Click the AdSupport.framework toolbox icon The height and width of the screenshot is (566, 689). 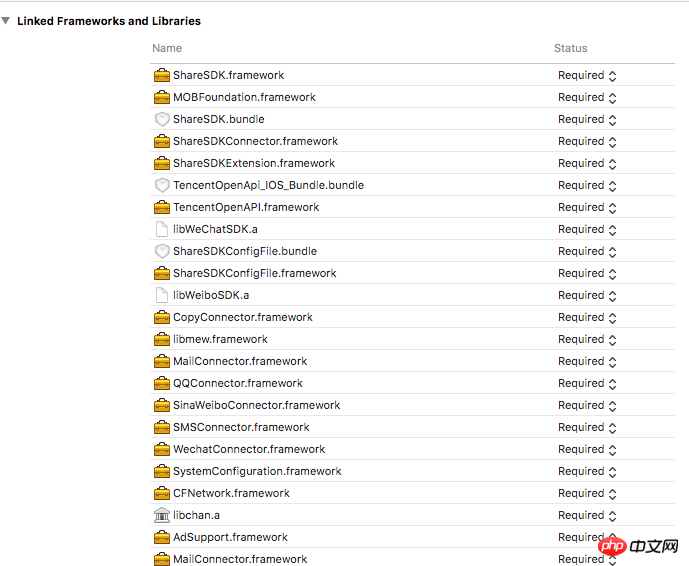coord(162,537)
